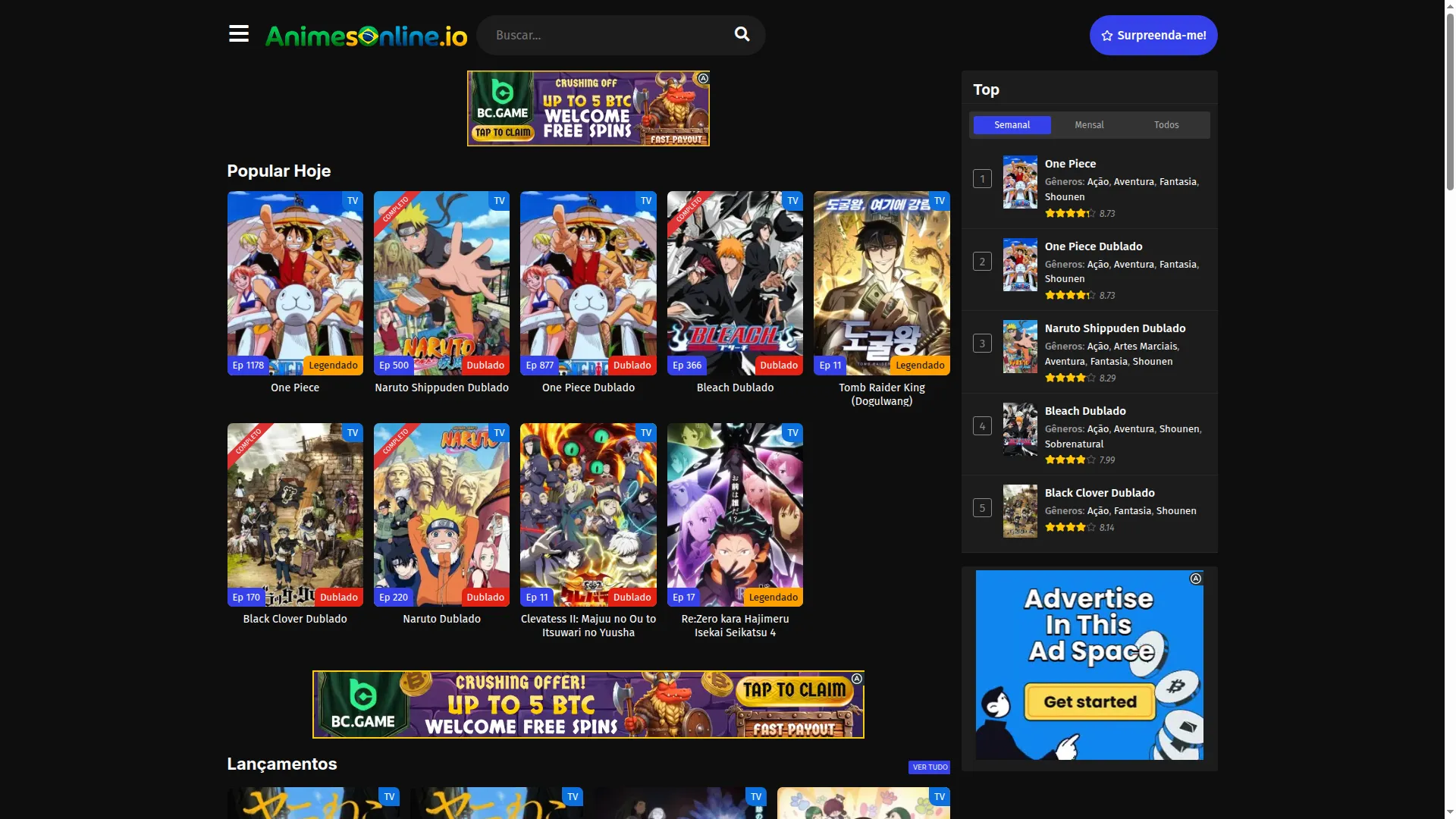Open the Naruto Dublado Ep 220 poster
This screenshot has height=819, width=1456.
[x=441, y=515]
